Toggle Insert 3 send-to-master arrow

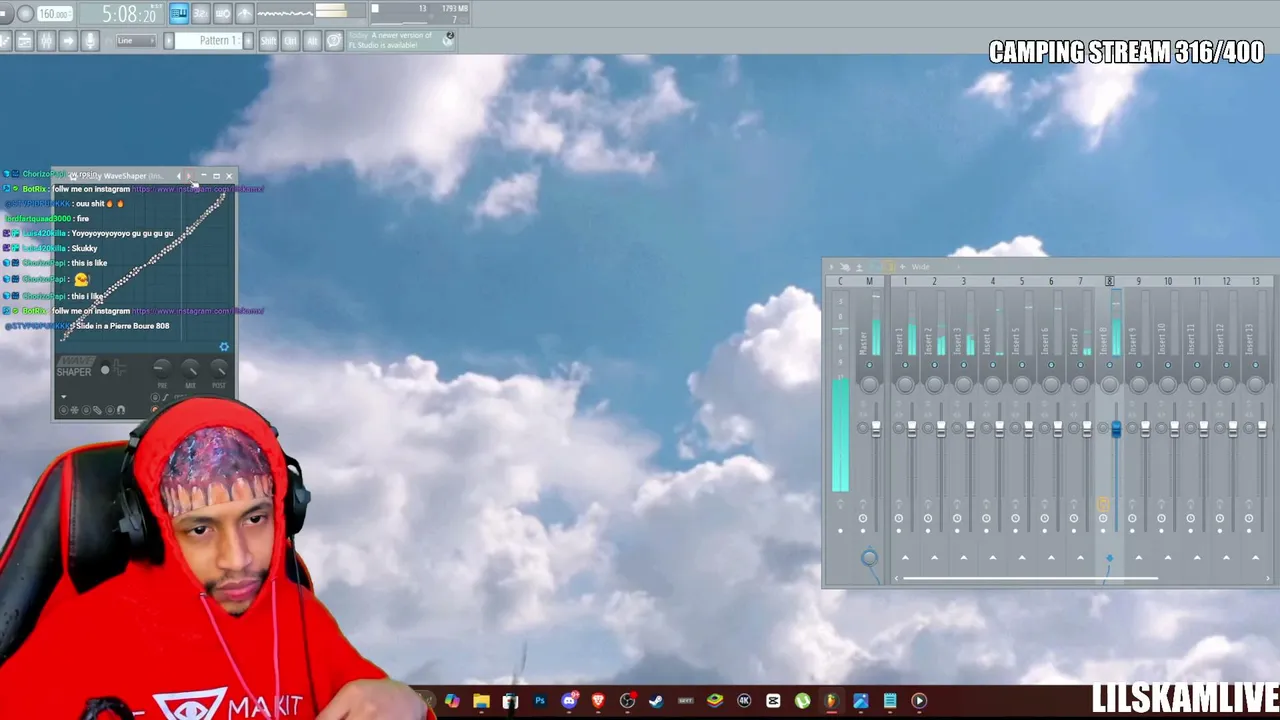coord(963,558)
